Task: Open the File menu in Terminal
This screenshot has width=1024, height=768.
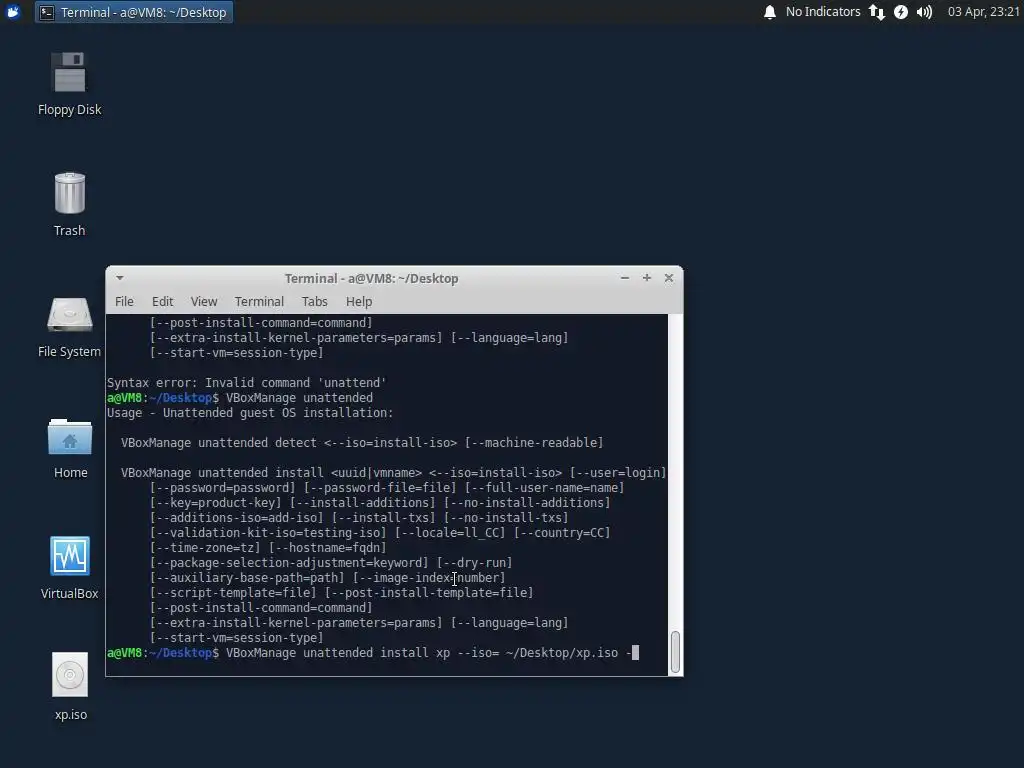Action: tap(124, 302)
